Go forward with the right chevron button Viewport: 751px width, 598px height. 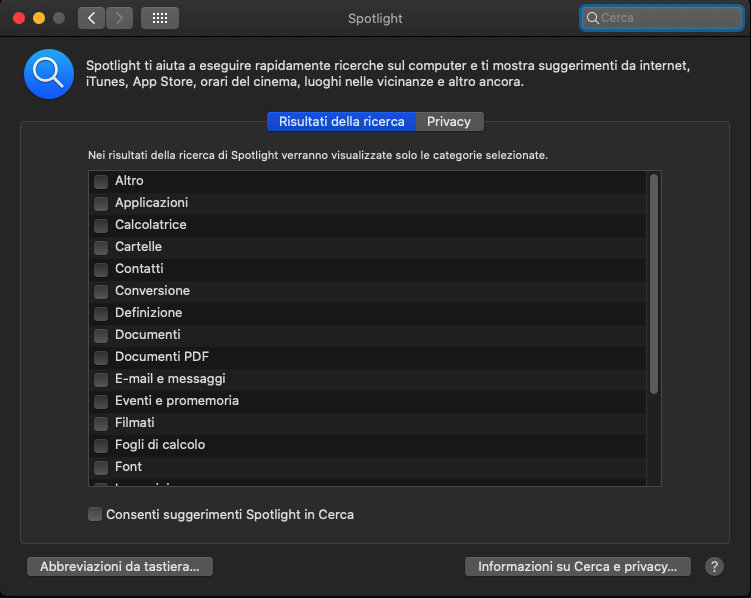click(119, 18)
